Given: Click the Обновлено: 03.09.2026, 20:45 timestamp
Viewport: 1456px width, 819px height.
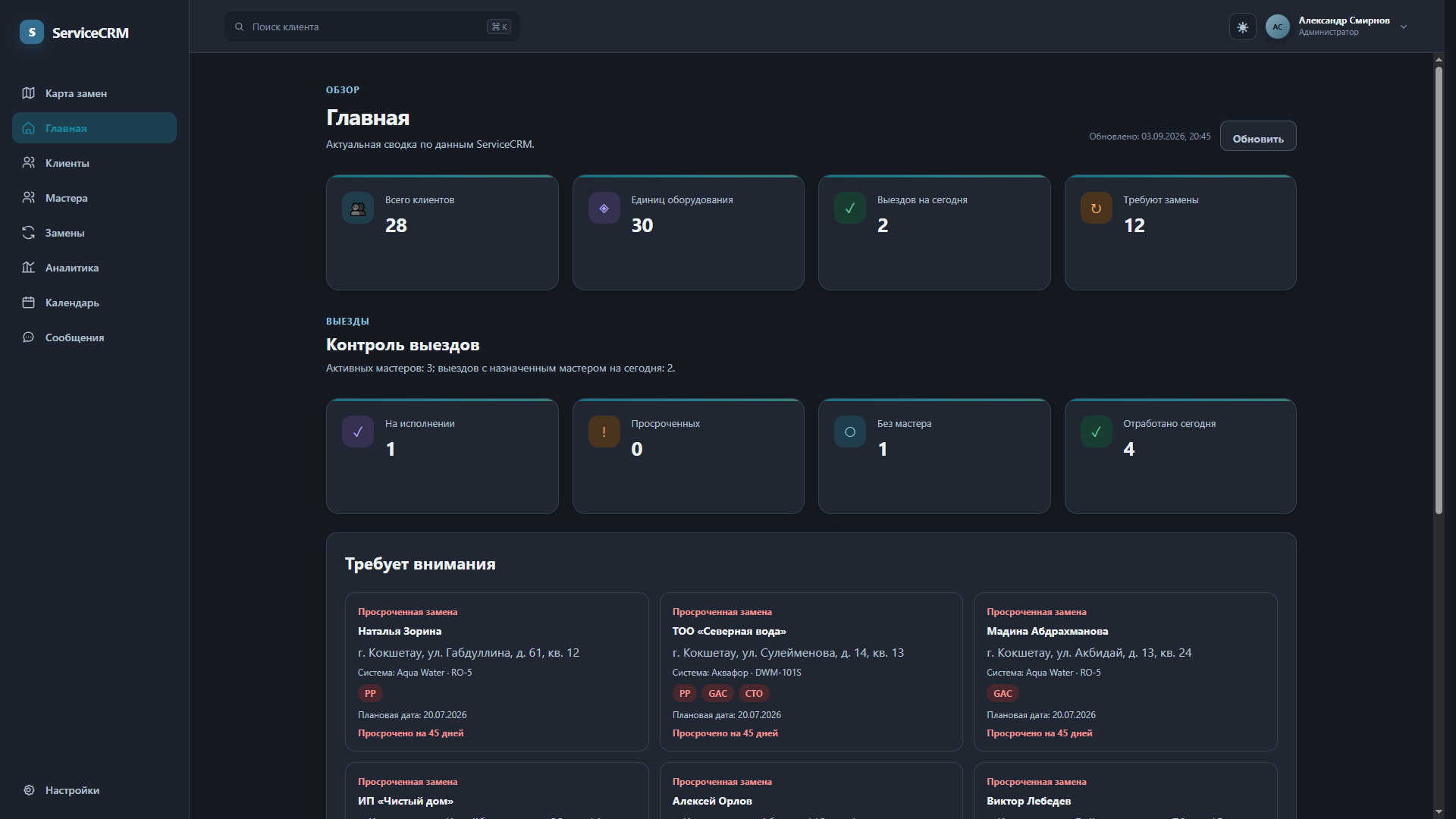Looking at the screenshot, I should [1150, 136].
